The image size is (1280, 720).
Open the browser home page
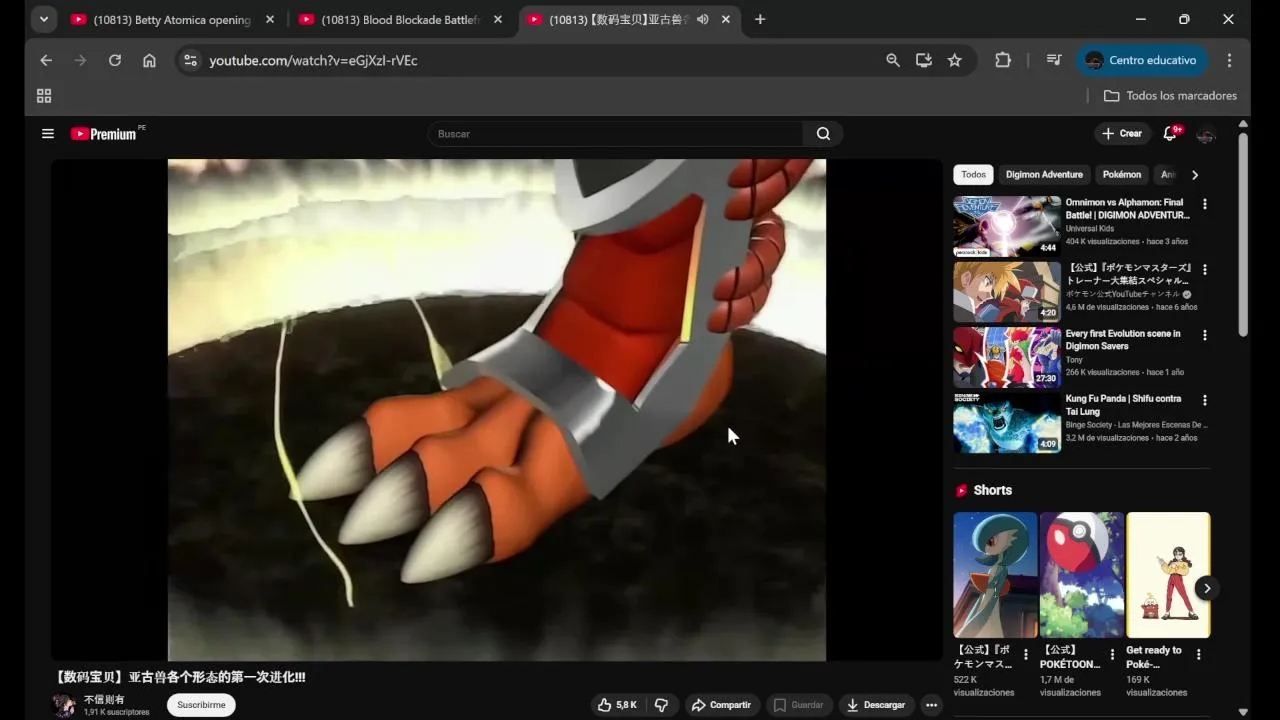click(149, 60)
